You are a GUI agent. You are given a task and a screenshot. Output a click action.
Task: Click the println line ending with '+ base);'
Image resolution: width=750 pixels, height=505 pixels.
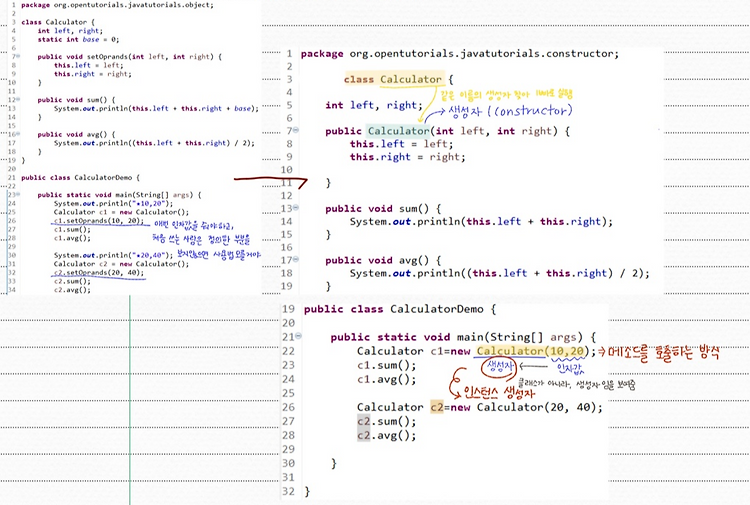[x=156, y=109]
